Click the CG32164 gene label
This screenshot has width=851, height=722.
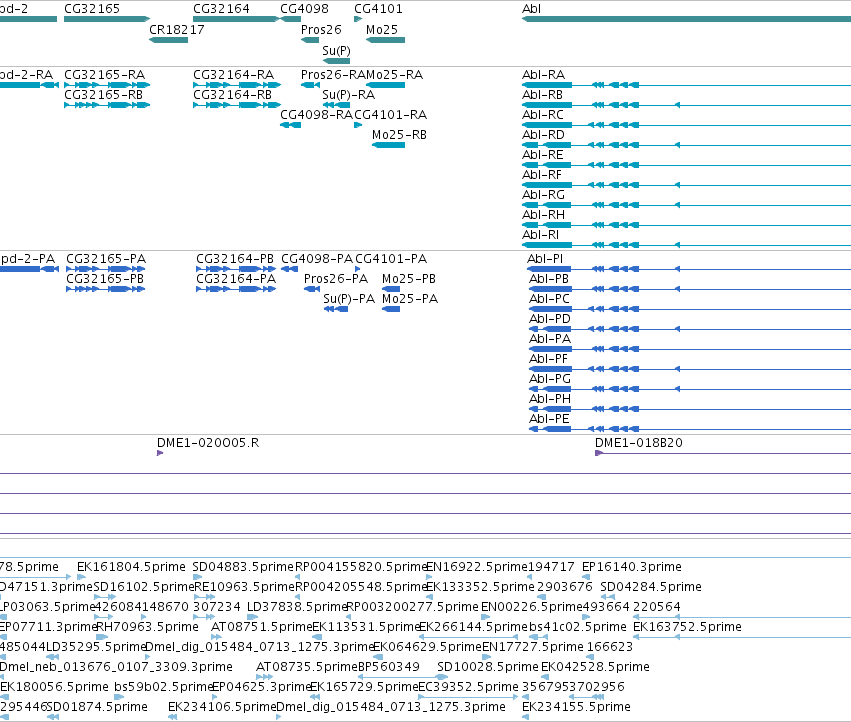click(x=221, y=9)
